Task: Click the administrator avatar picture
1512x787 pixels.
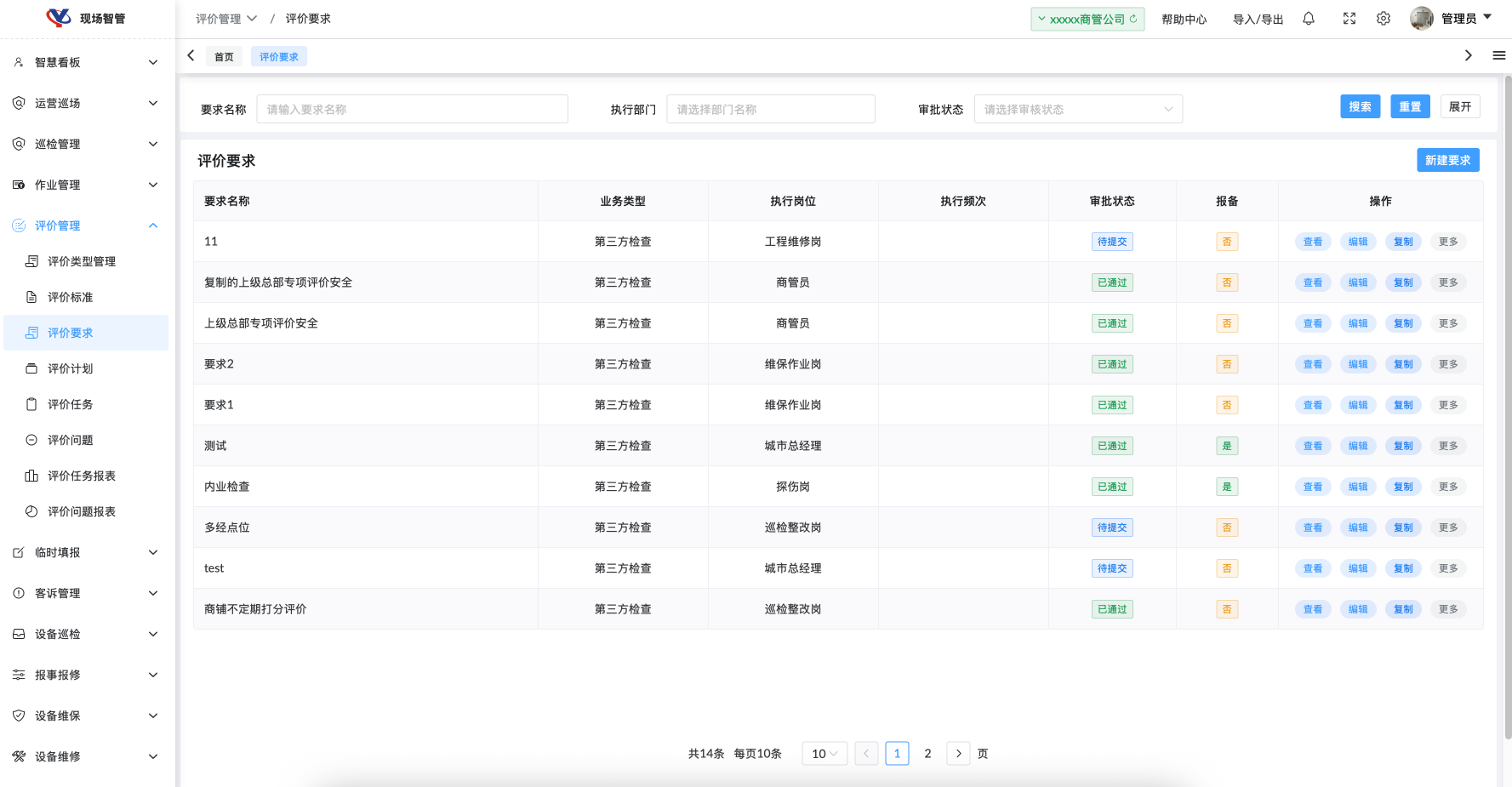Action: (x=1421, y=19)
